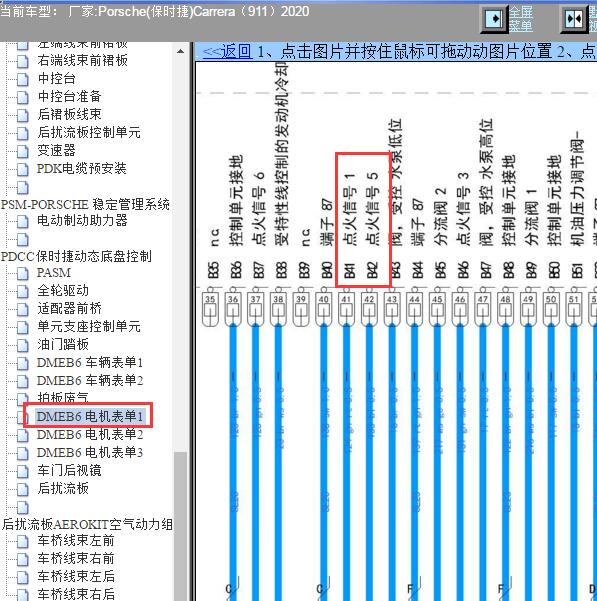Click page icon beside PASM
597x601 pixels.
pyautogui.click(x=23, y=273)
